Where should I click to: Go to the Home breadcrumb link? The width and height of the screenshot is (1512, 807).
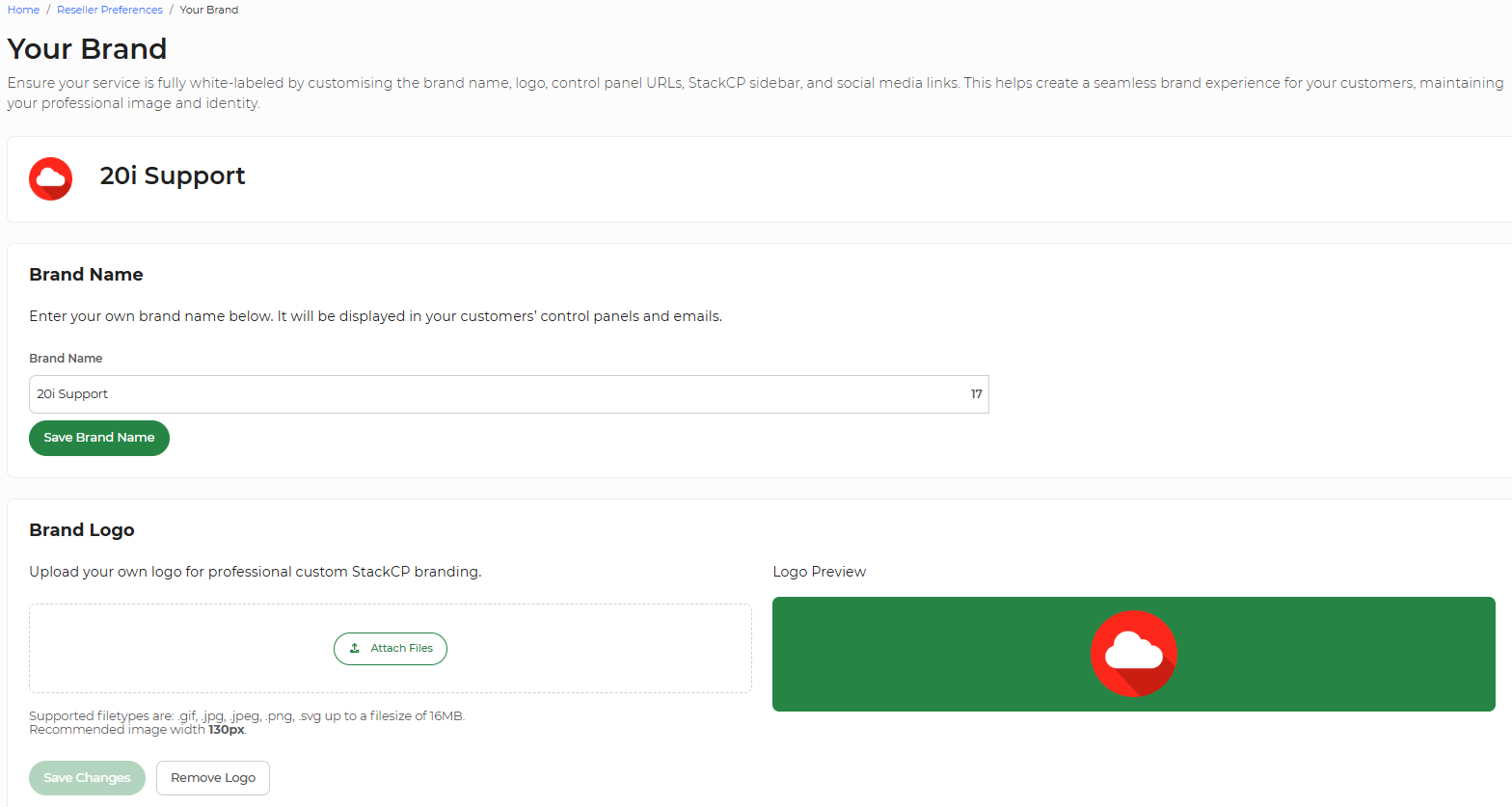pos(23,10)
